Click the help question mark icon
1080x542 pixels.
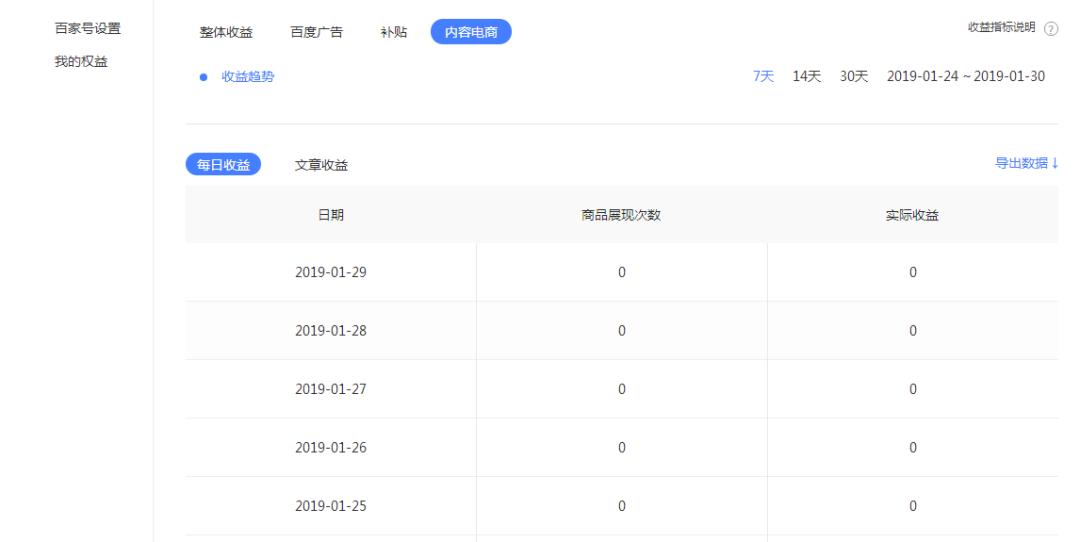[1050, 29]
